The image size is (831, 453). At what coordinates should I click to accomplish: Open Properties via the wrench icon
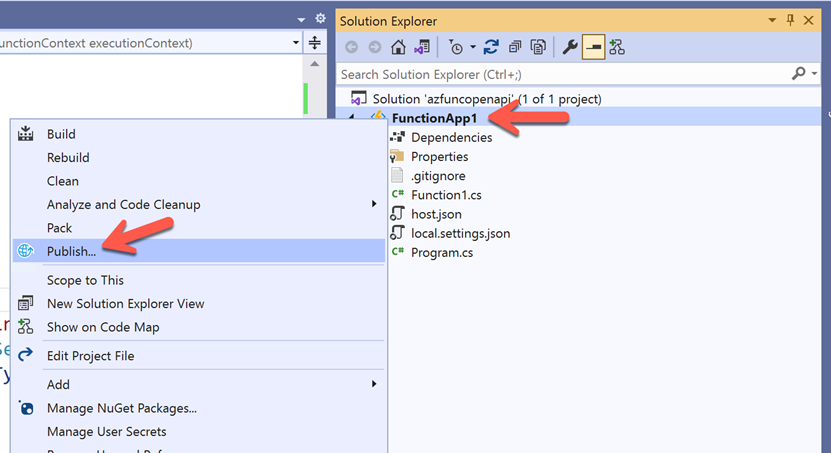570,47
